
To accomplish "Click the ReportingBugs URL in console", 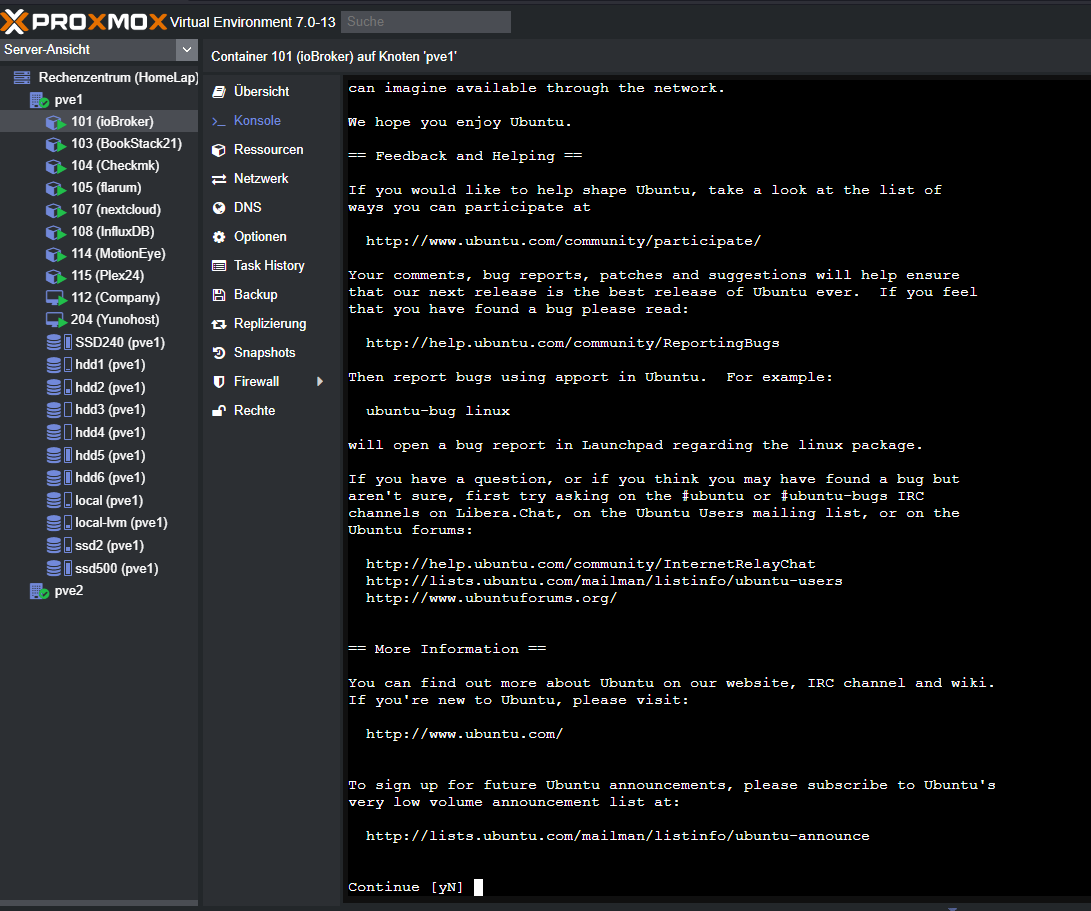I will 573,343.
